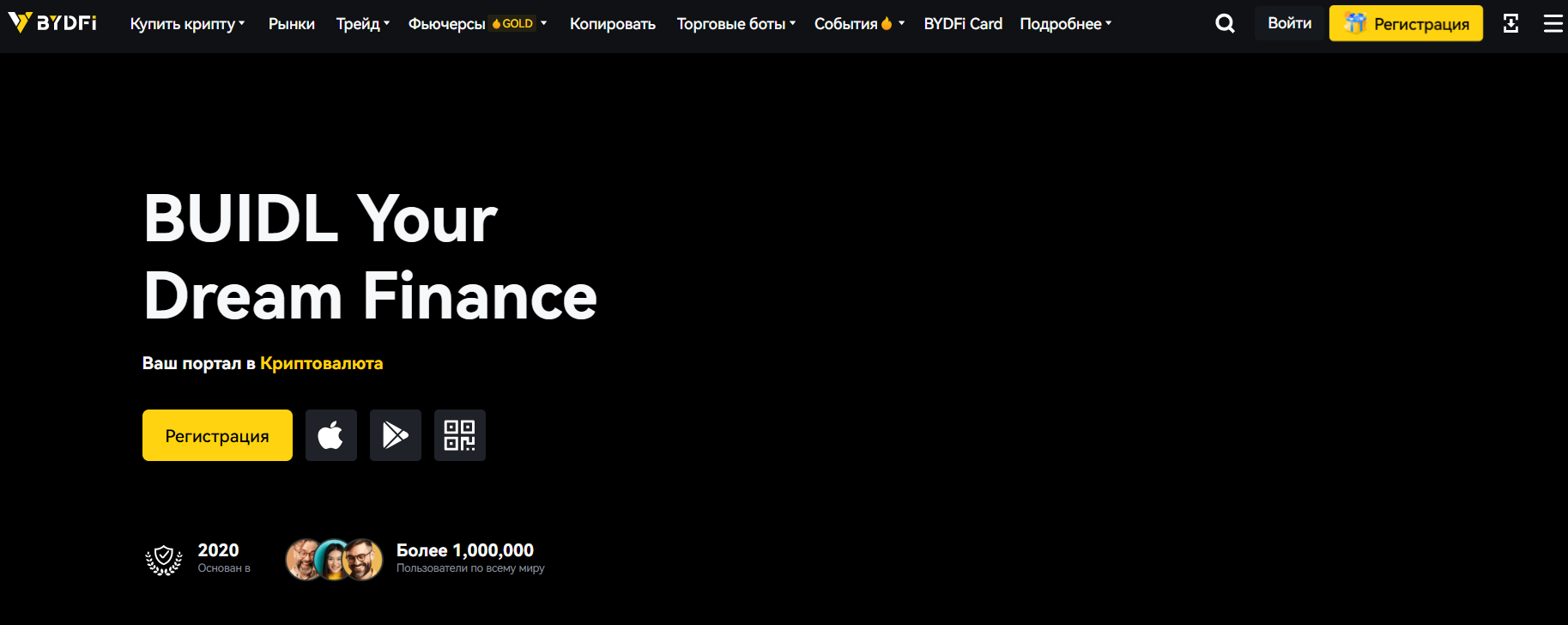Screen dimensions: 1568x625
Task: Open the Копировать menu item
Action: [613, 24]
